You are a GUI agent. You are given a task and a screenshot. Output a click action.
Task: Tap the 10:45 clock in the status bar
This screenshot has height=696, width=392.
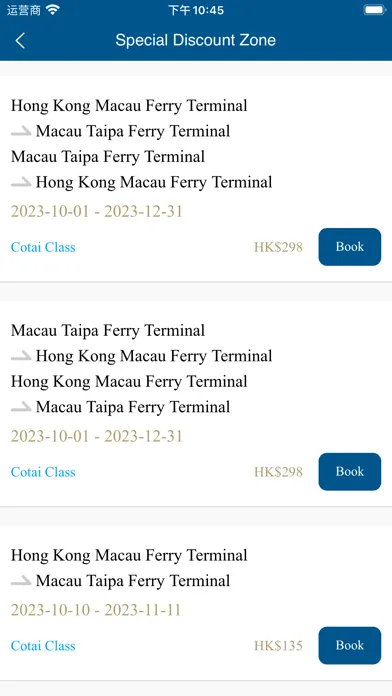196,10
